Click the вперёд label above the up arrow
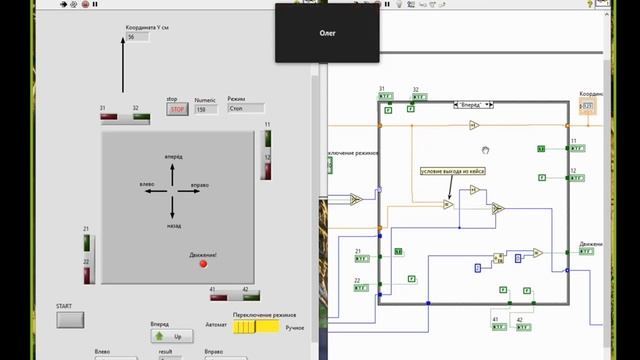This screenshot has height=360, width=640. coord(173,157)
